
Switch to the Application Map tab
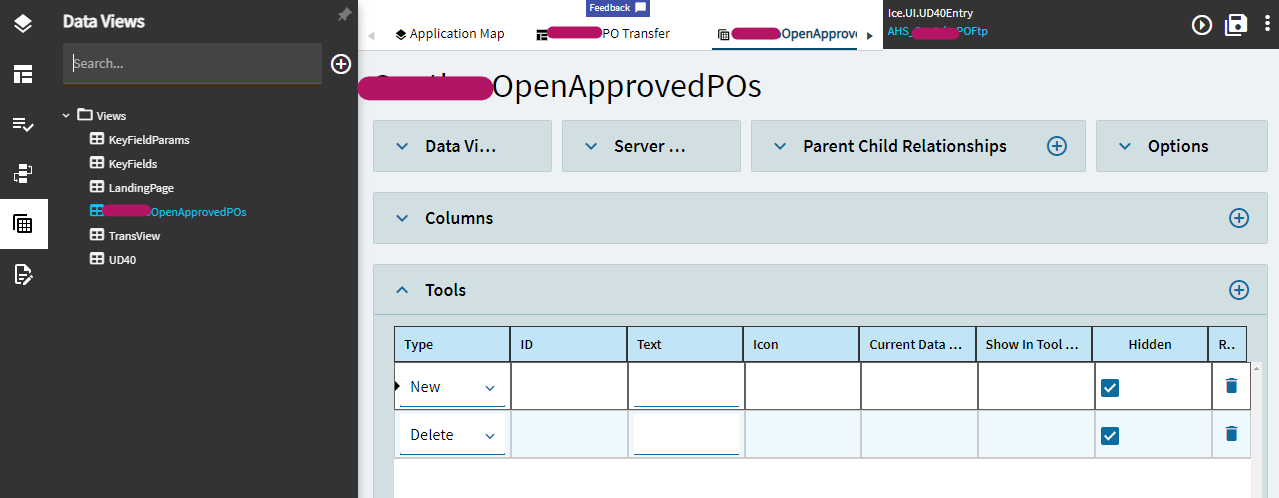(449, 34)
